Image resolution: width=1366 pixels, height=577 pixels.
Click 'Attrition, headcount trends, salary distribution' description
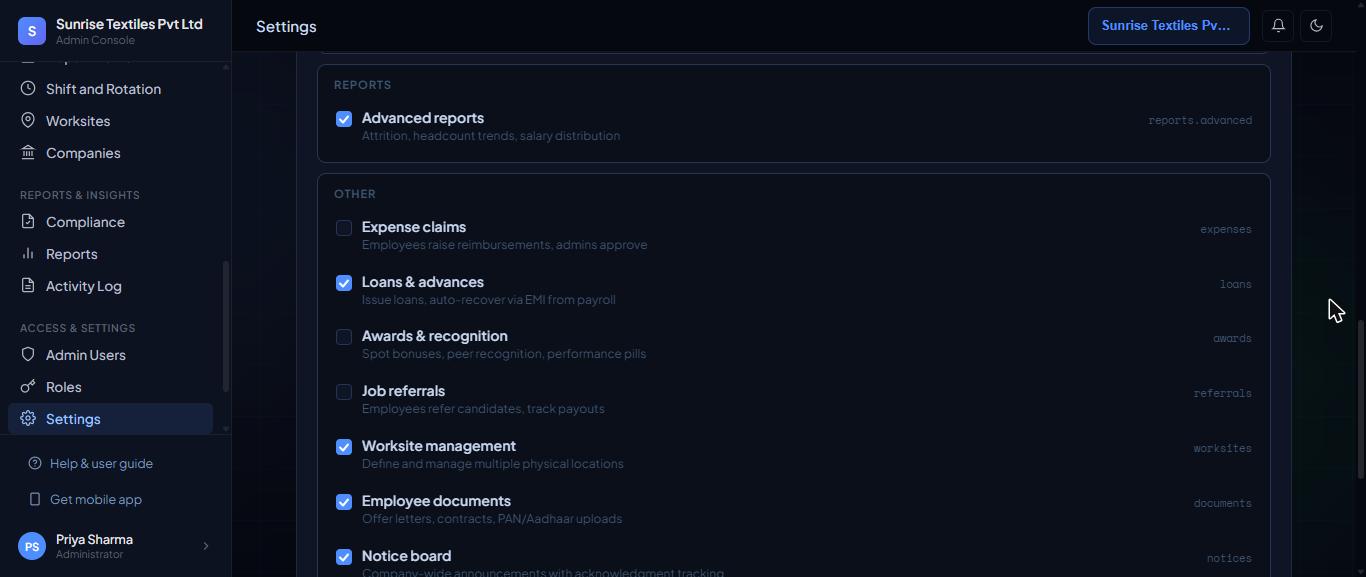[491, 136]
